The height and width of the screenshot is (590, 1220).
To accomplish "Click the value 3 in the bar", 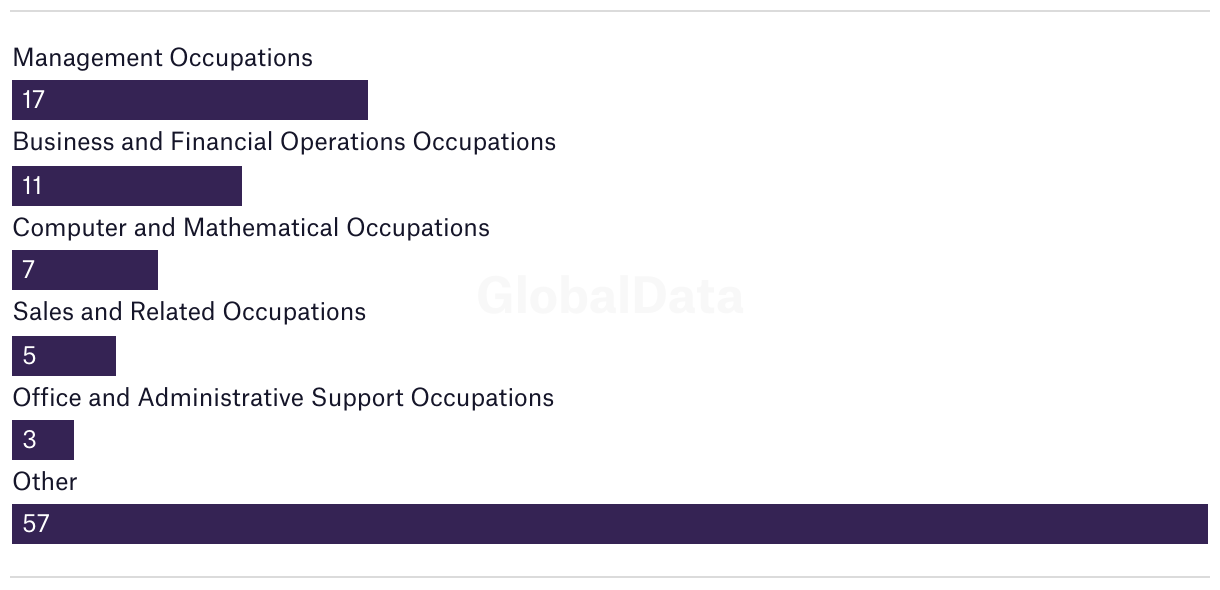I will pyautogui.click(x=29, y=440).
